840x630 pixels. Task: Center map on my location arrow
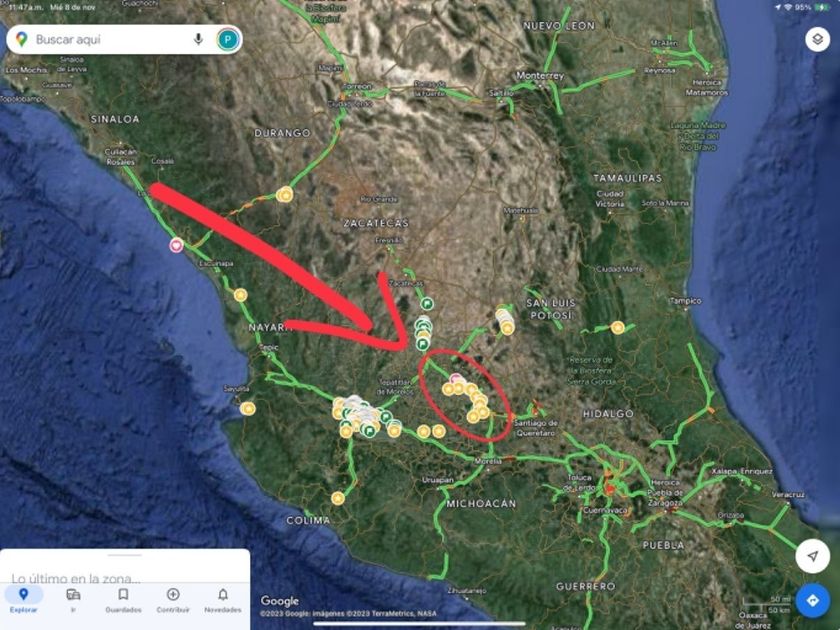tap(812, 556)
